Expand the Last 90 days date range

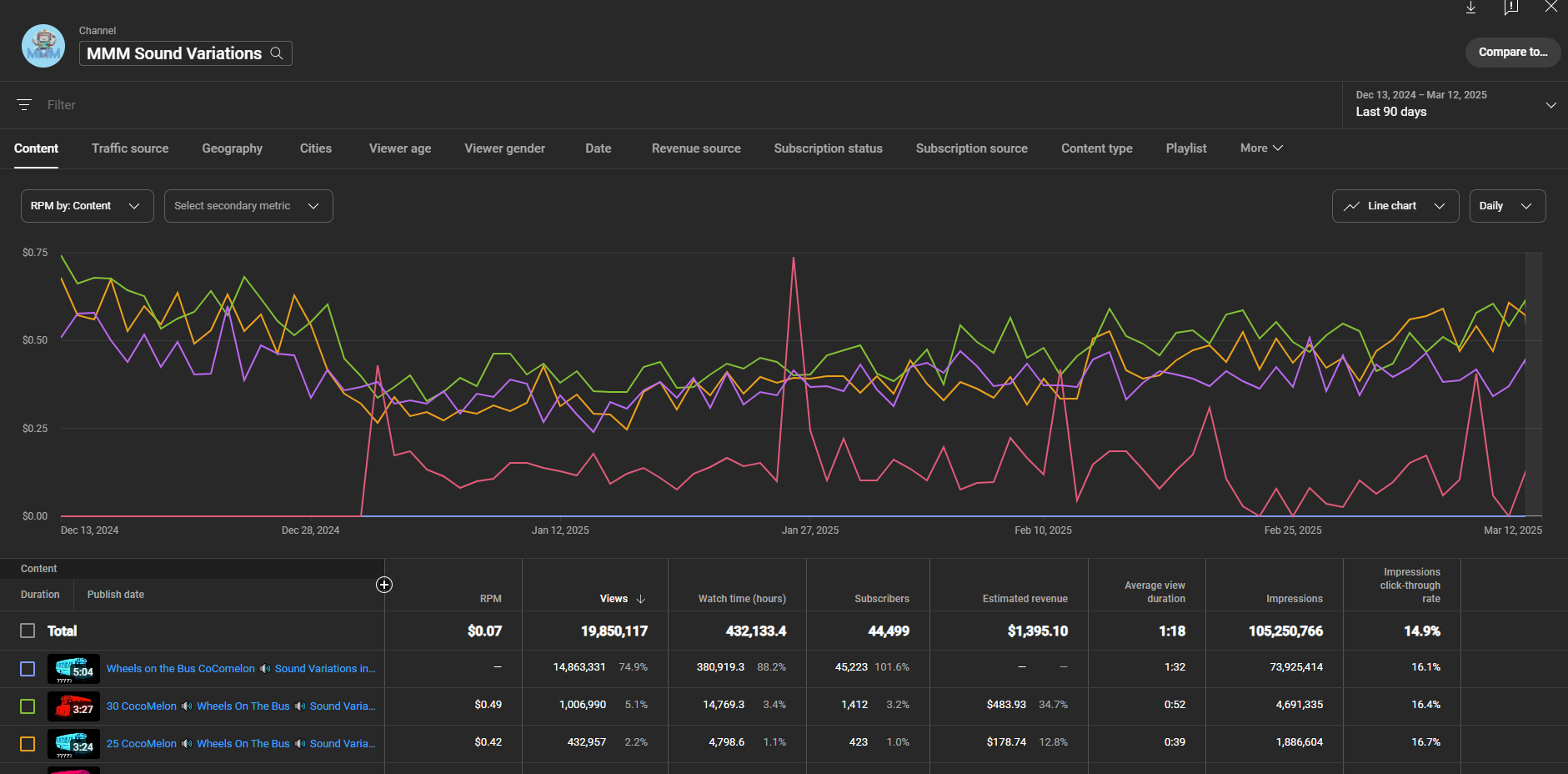coord(1455,104)
